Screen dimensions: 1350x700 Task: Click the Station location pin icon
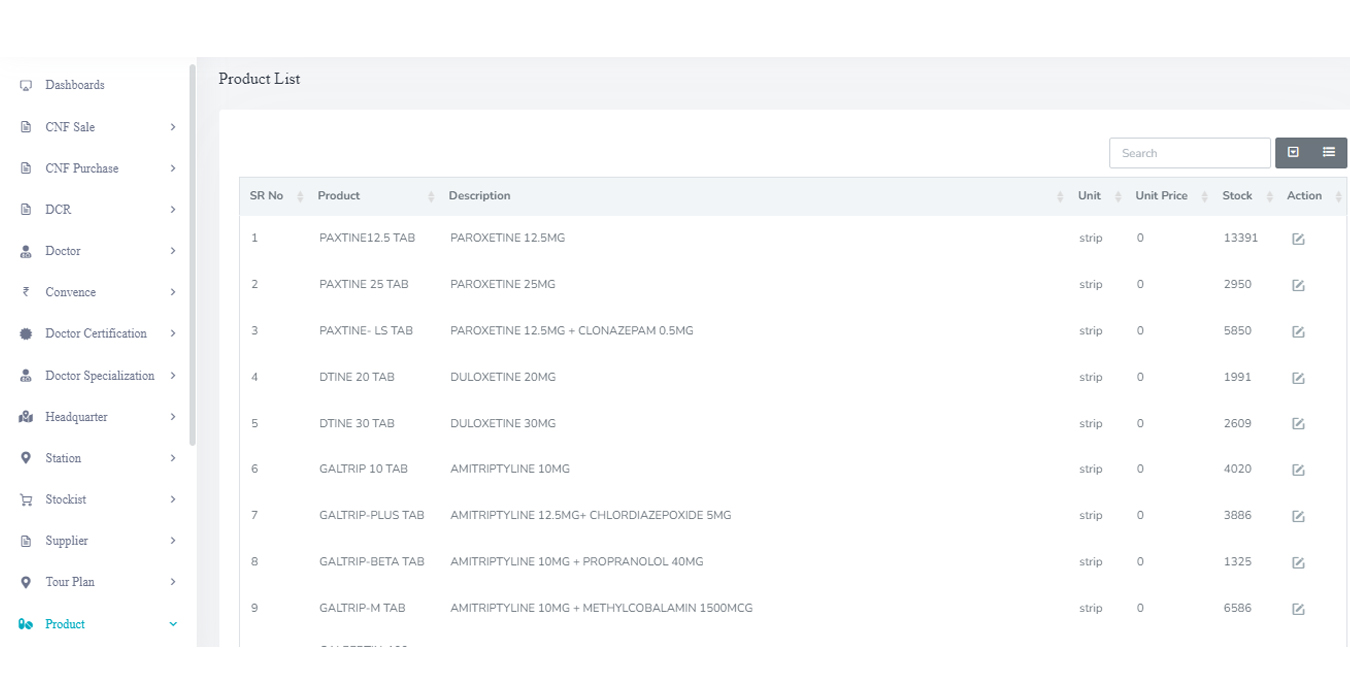[25, 458]
